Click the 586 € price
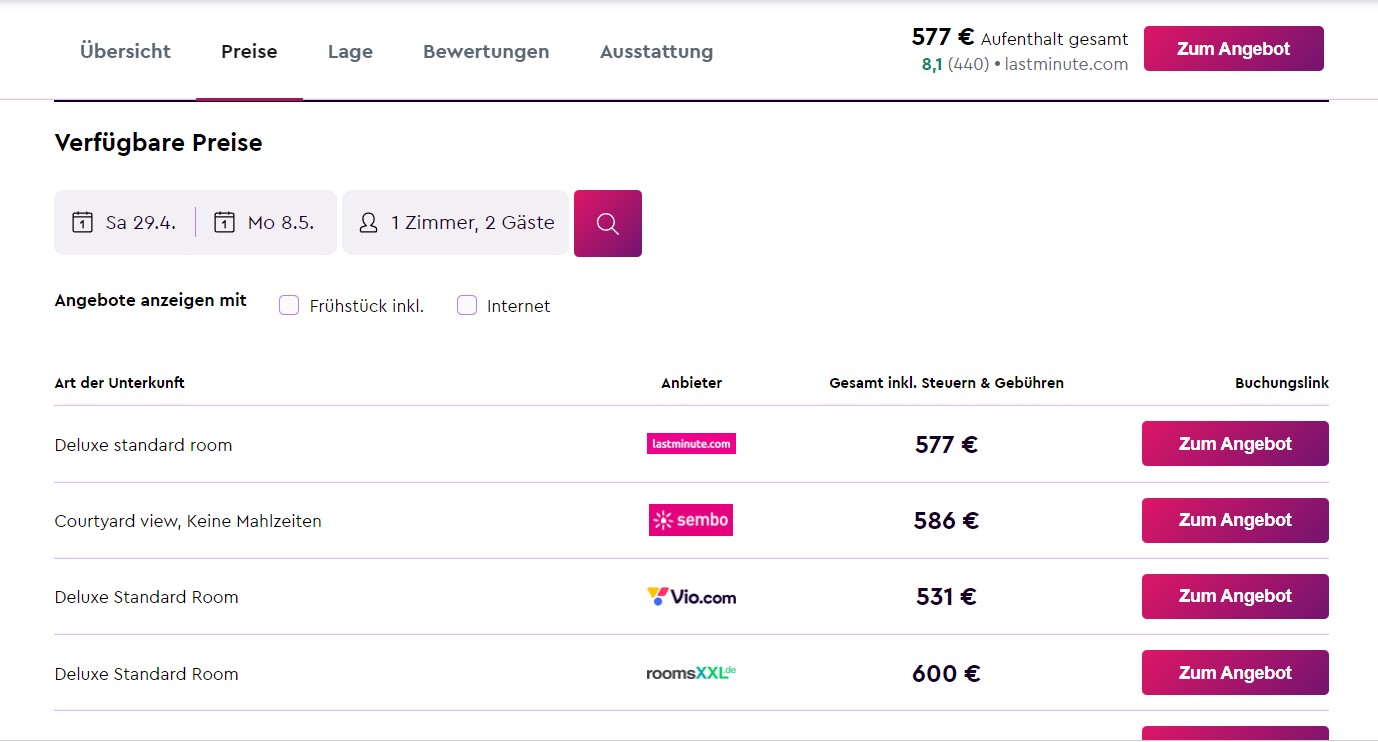This screenshot has height=742, width=1378. [x=946, y=520]
